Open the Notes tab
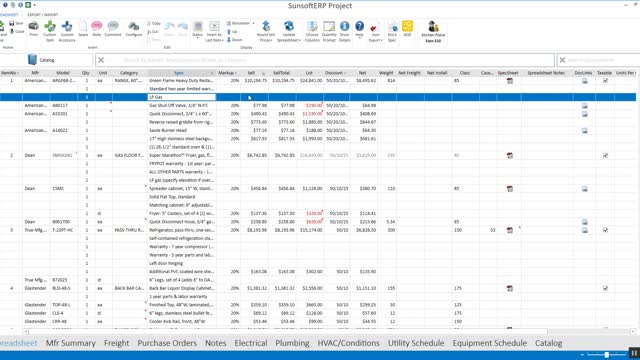This screenshot has width=640, height=360. point(216,343)
